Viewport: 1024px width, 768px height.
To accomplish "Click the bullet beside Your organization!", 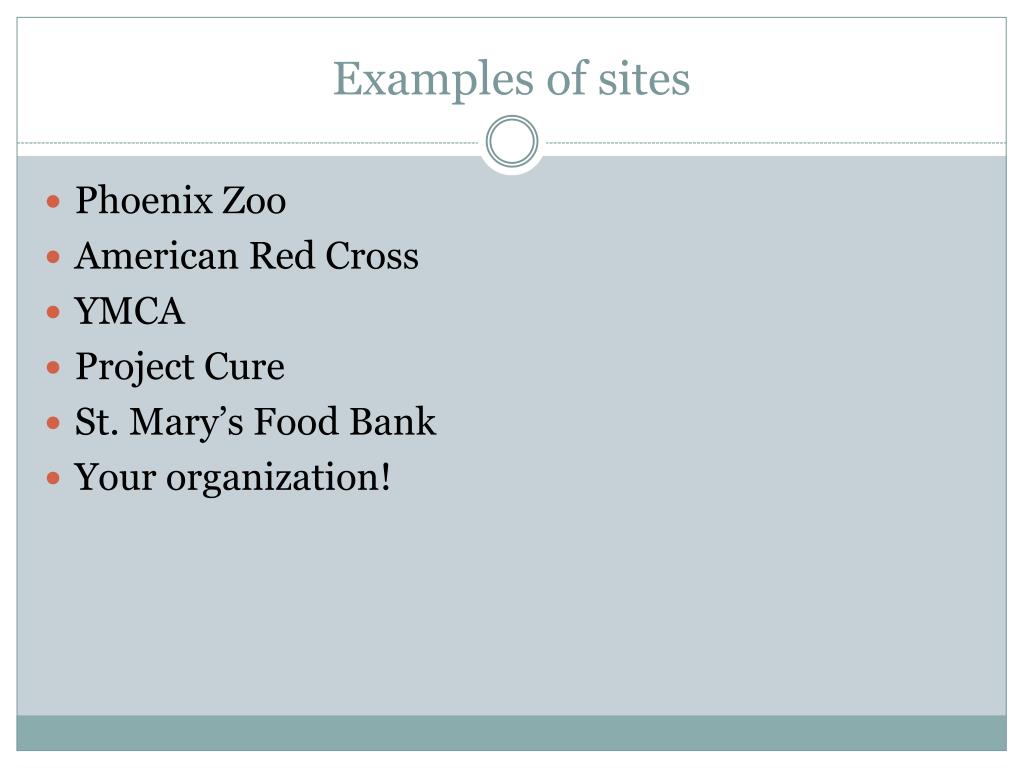I will [x=54, y=479].
